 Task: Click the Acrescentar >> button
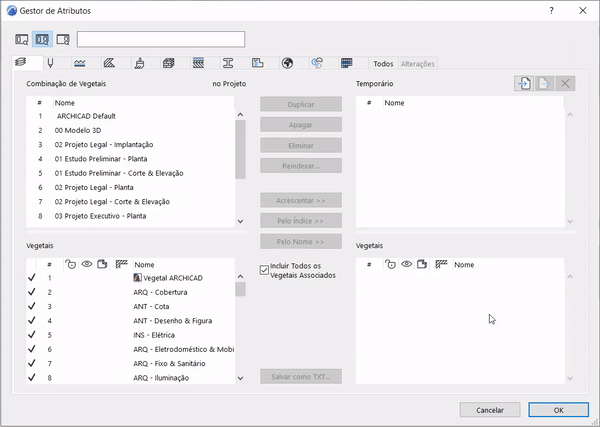(301, 200)
